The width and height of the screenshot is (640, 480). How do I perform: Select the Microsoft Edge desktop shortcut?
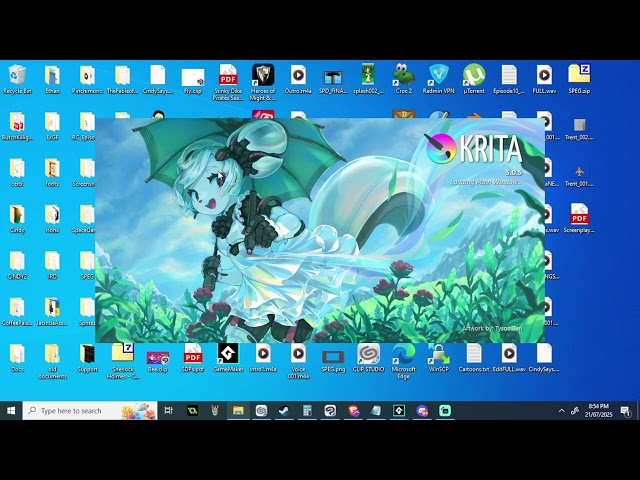pos(403,361)
